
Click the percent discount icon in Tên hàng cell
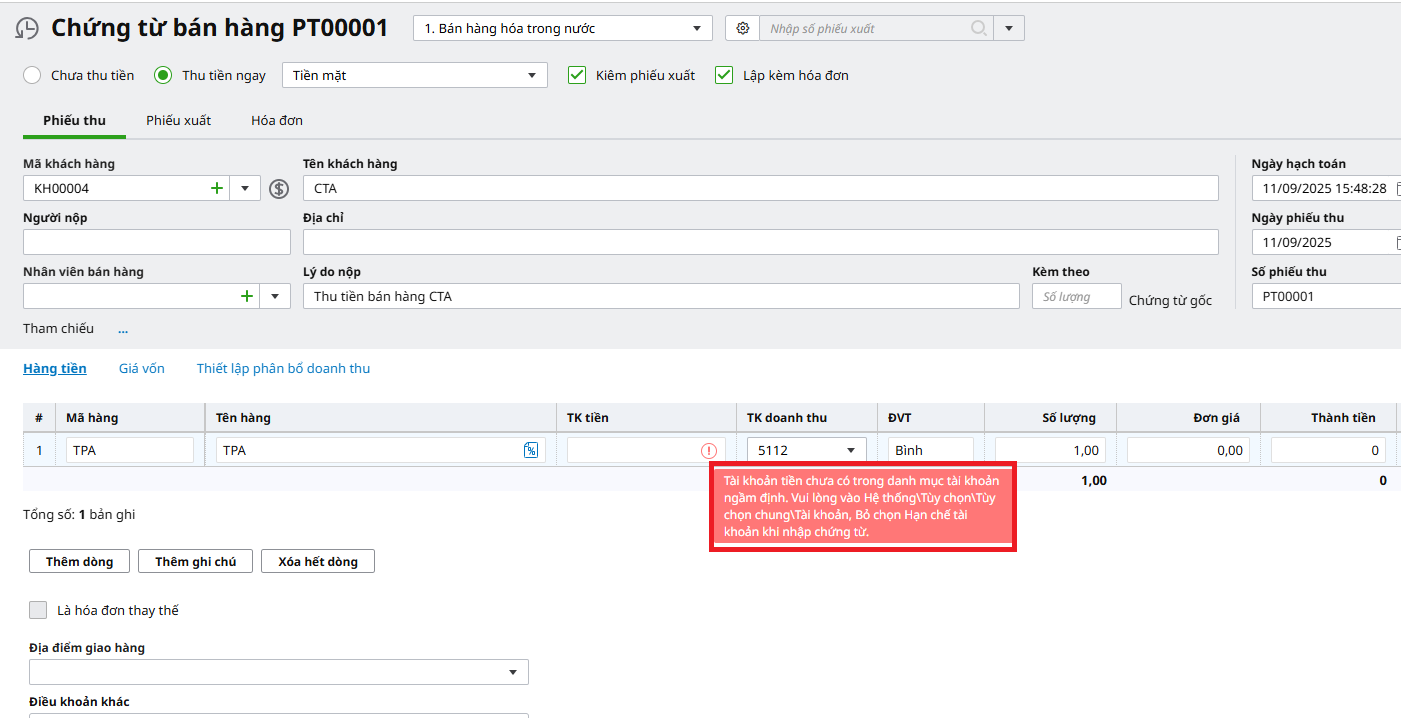click(x=531, y=451)
